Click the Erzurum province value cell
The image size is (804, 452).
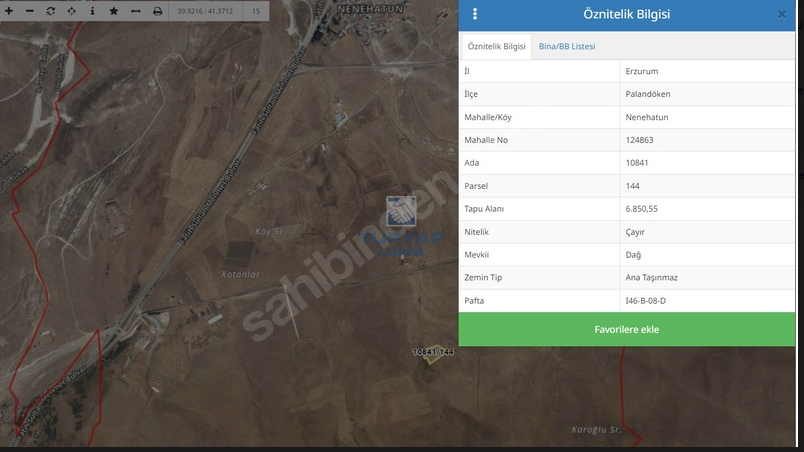tap(641, 72)
